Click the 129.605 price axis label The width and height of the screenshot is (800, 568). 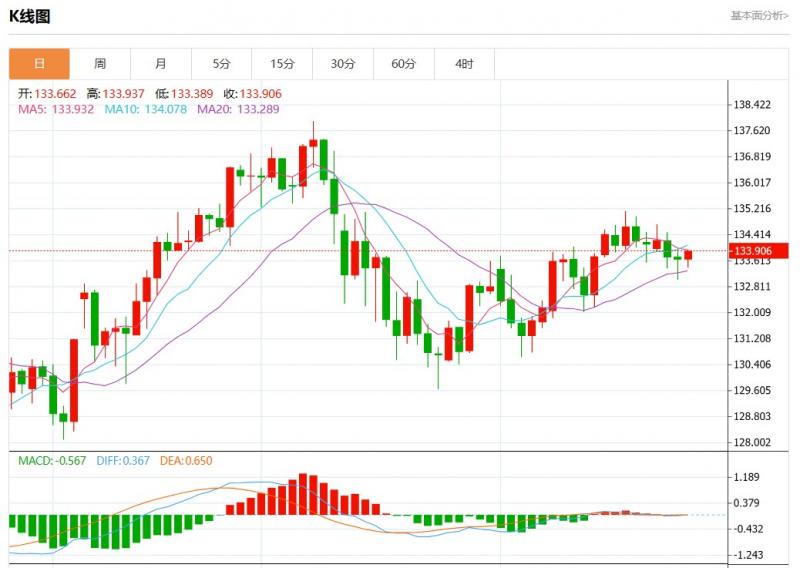coord(752,390)
